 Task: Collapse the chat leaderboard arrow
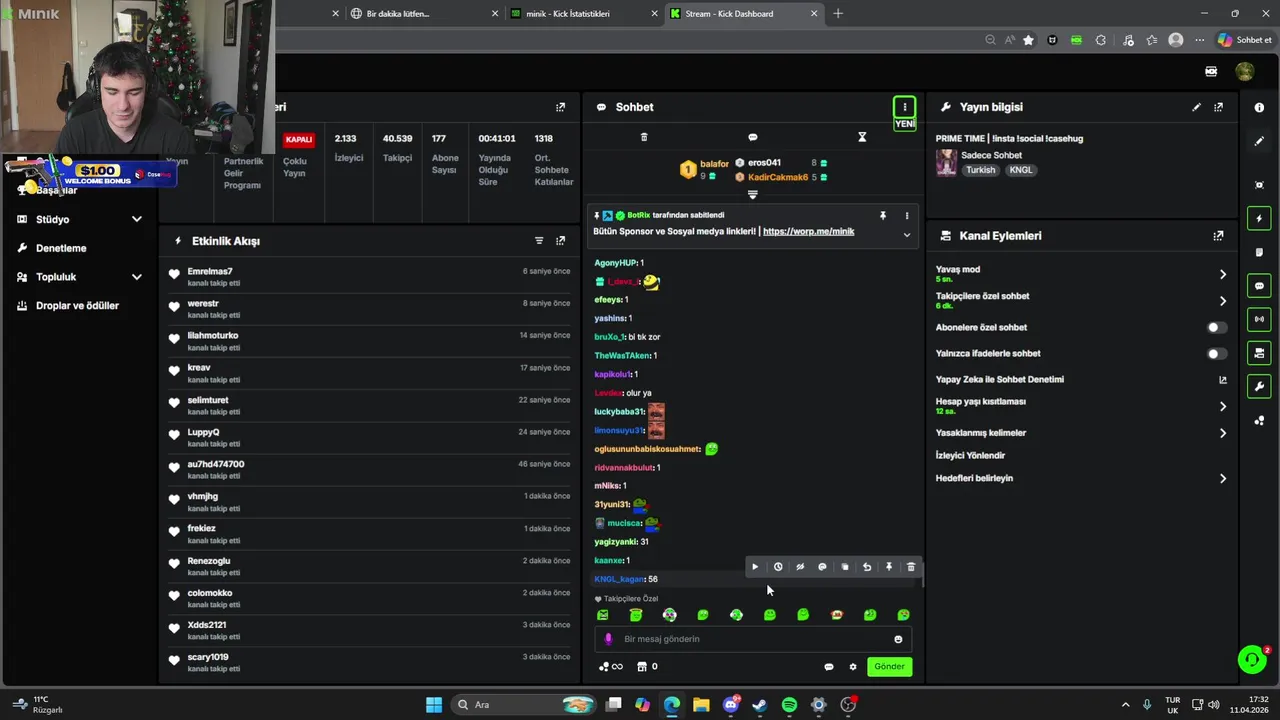[753, 195]
